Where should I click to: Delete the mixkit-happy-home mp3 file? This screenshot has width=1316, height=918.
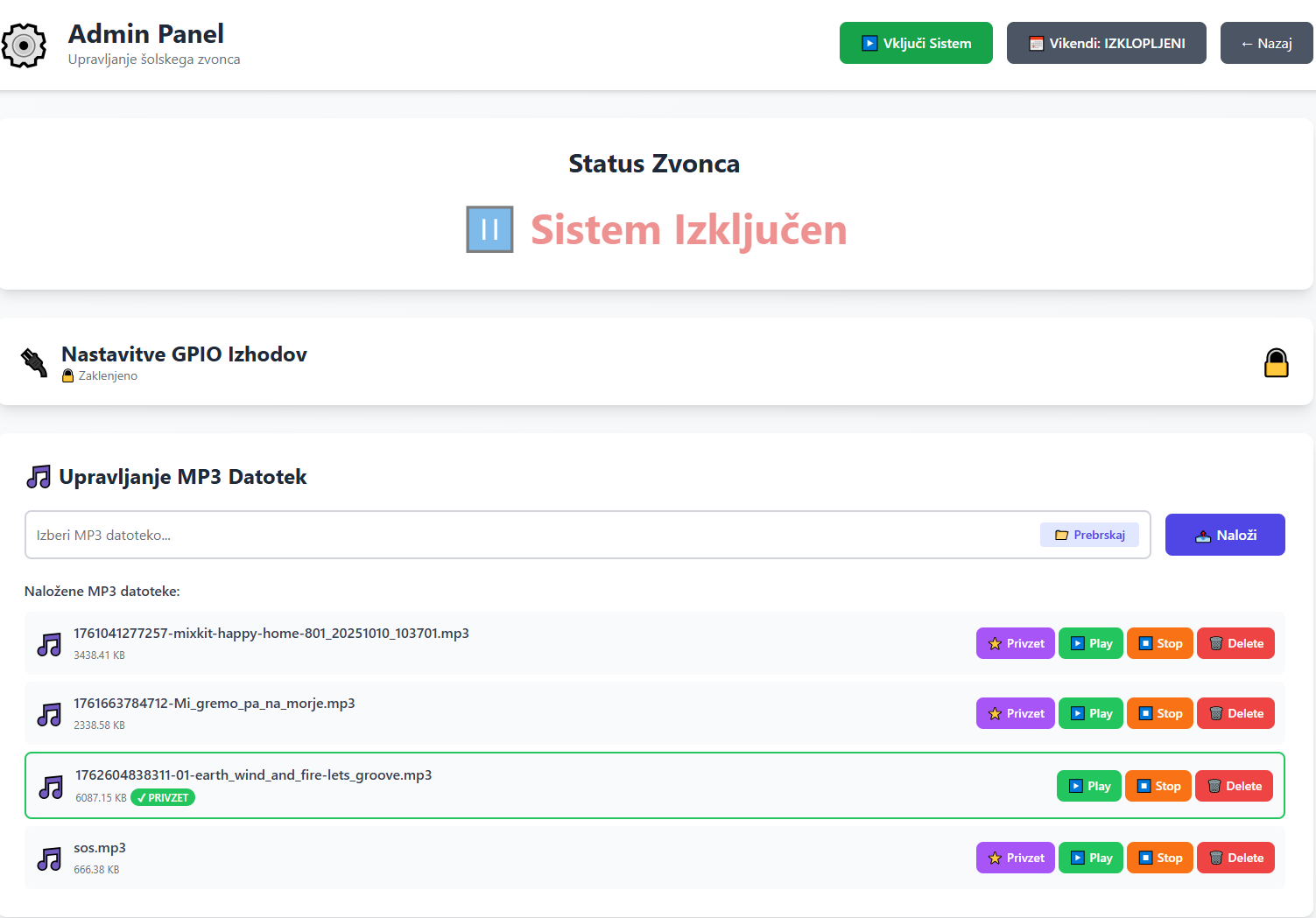(x=1235, y=643)
